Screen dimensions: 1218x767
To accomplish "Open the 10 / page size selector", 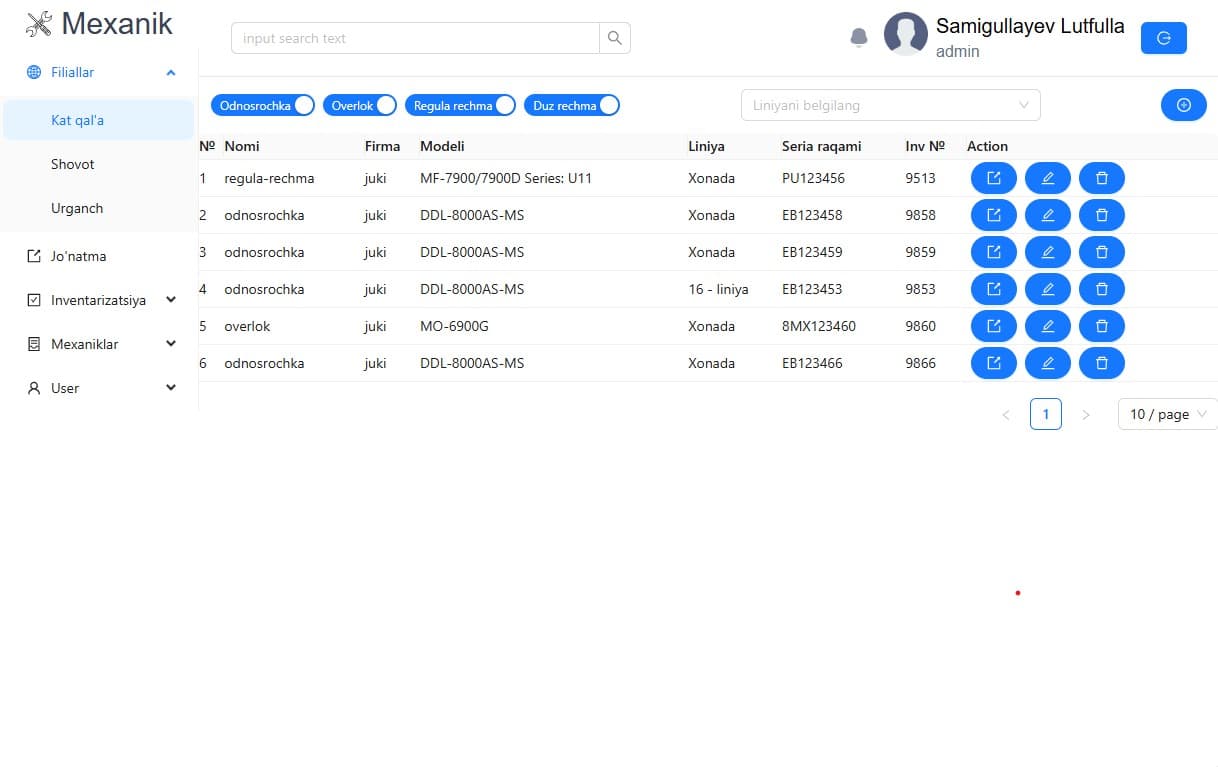I will click(x=1166, y=413).
